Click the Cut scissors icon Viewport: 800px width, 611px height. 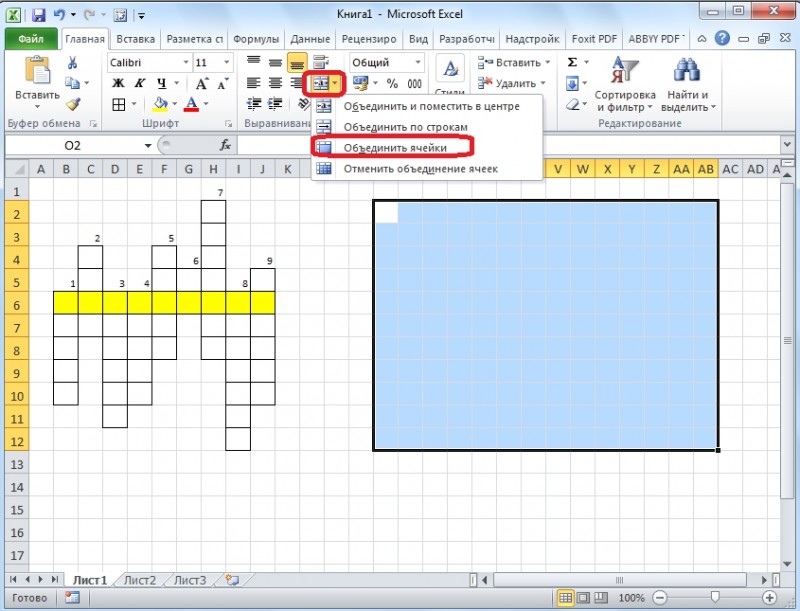[x=72, y=63]
